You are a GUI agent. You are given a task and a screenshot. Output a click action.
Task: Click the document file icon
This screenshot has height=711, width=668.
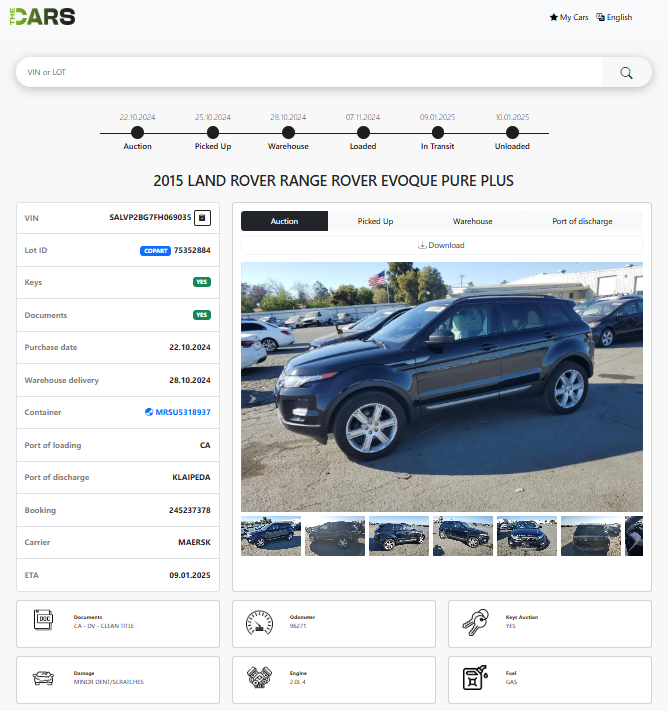point(44,620)
